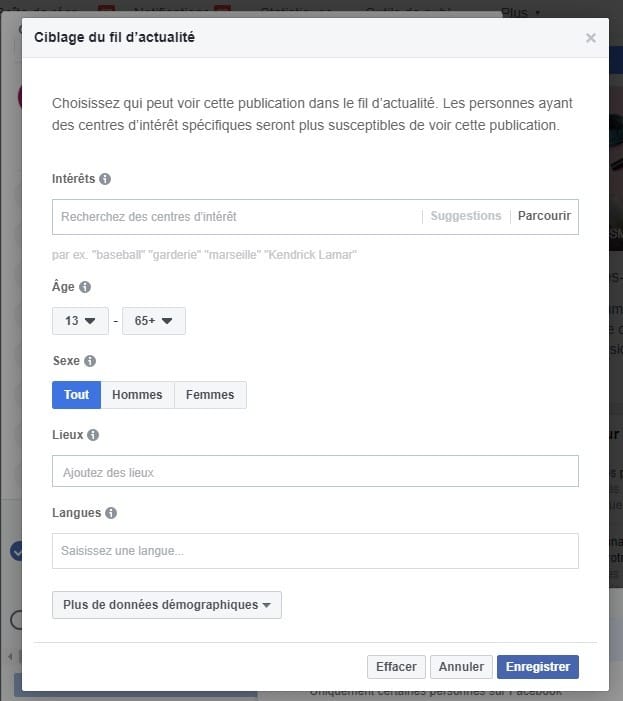This screenshot has height=701, width=623.
Task: Click the Enregistrer button
Action: coord(537,667)
